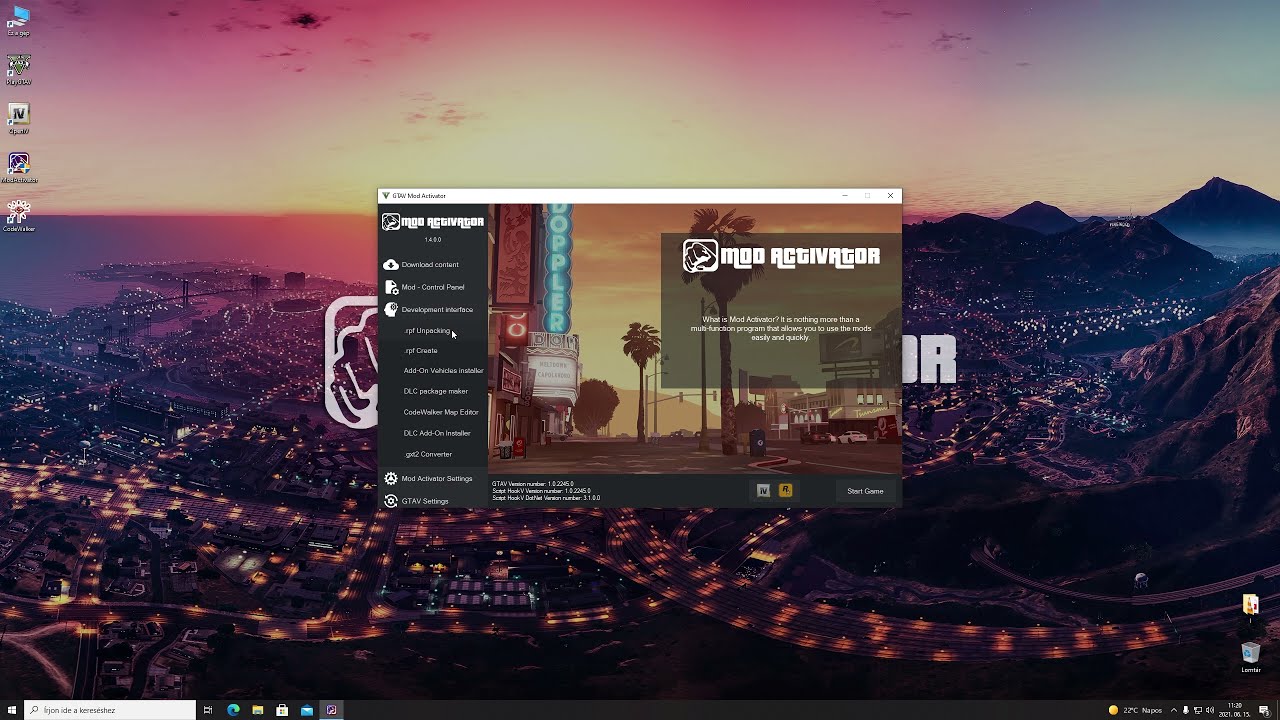Image resolution: width=1280 pixels, height=720 pixels.
Task: Open the weather widget showing 22°C
Action: point(1135,710)
